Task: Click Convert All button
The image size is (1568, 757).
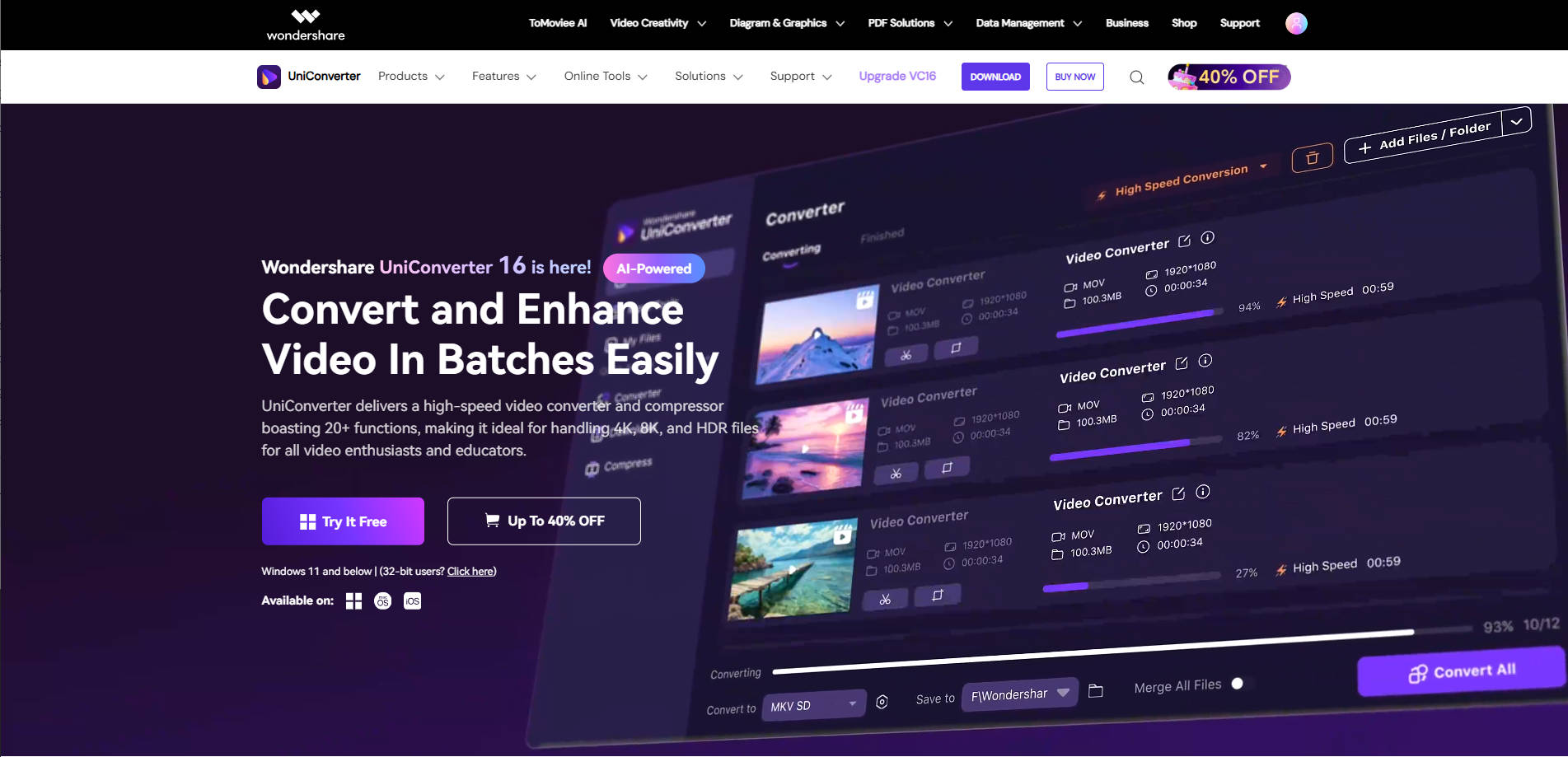Action: click(1462, 671)
